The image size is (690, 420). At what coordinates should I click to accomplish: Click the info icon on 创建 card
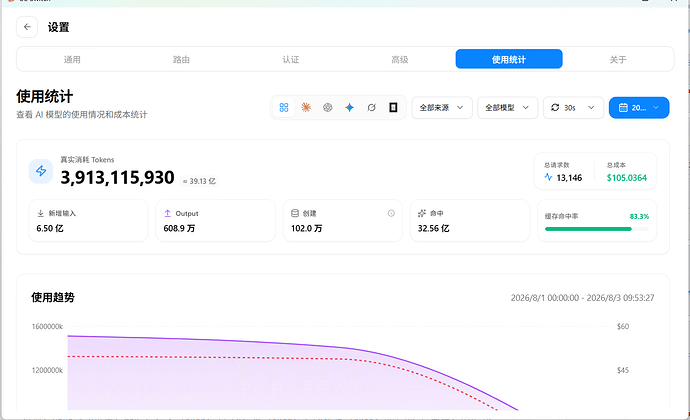[391, 213]
